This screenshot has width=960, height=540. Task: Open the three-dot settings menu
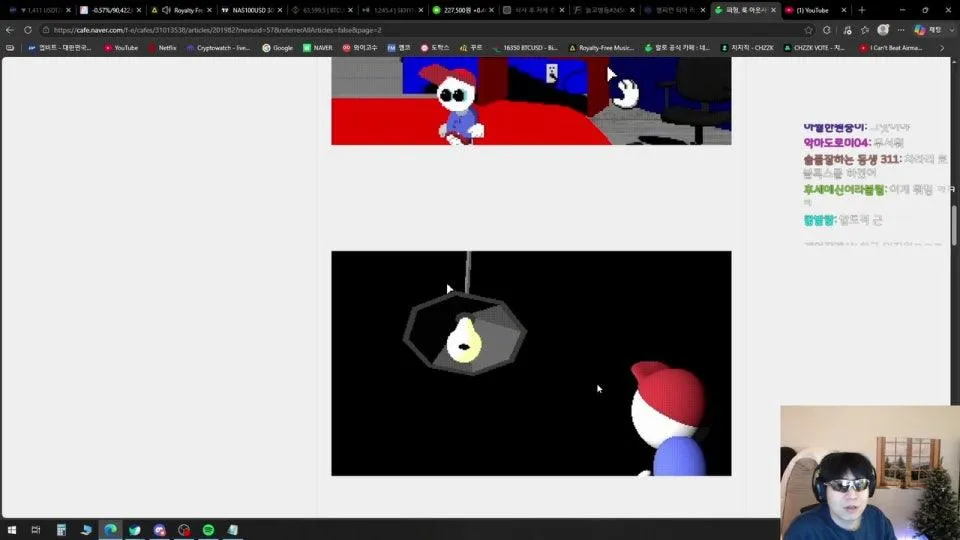(x=901, y=30)
